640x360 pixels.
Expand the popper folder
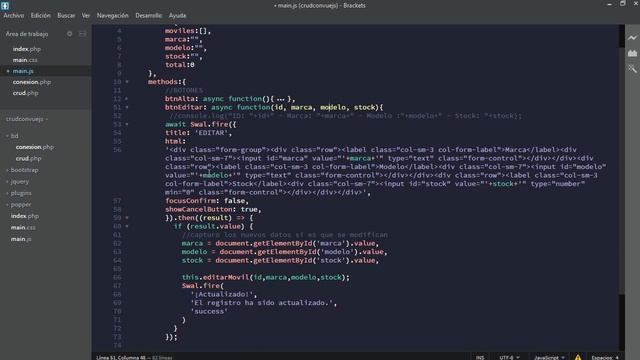[7, 204]
